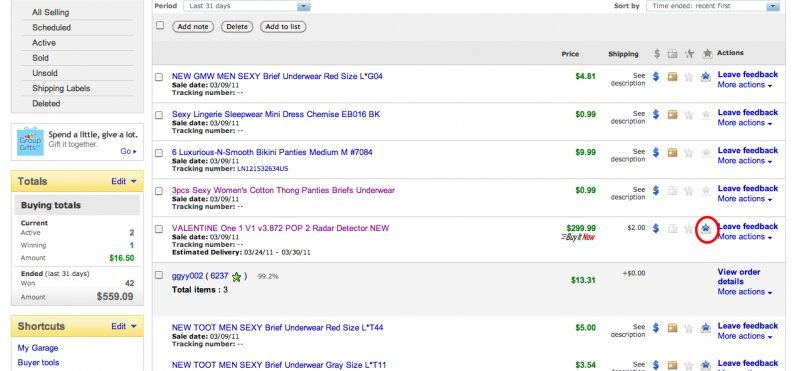This screenshot has height=371, width=800.
Task: Select Scheduled in sidebar
Action: click(52, 28)
